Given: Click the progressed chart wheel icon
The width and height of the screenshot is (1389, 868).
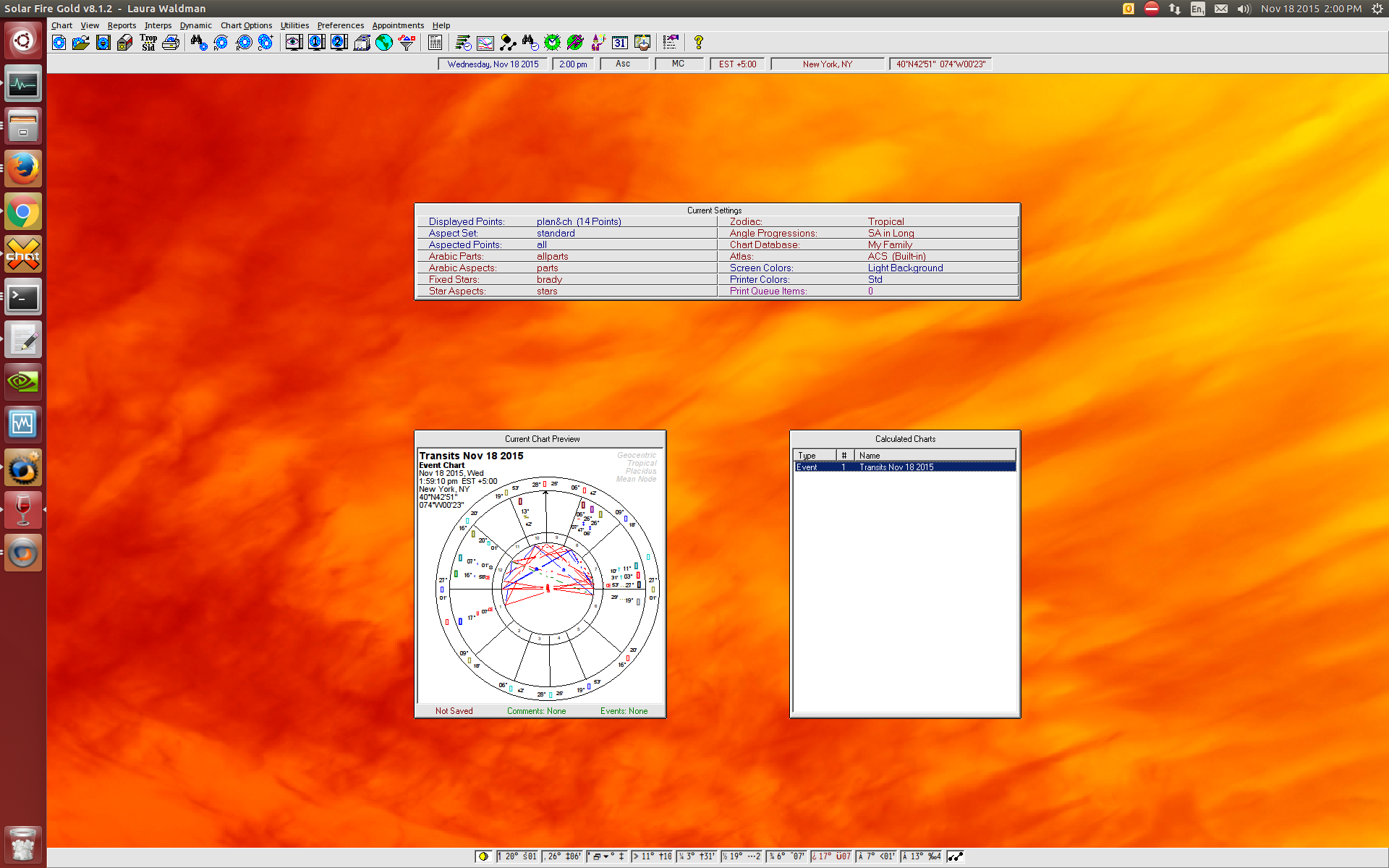Looking at the screenshot, I should tap(221, 43).
